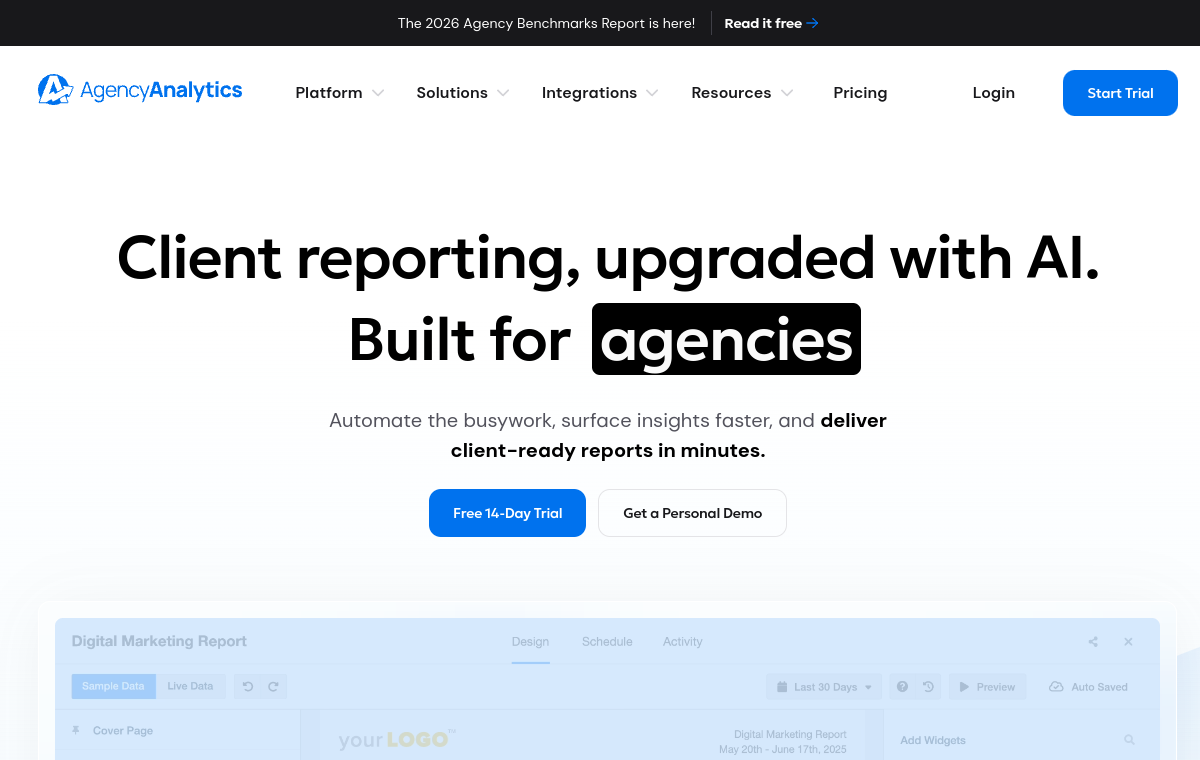The image size is (1200, 760).
Task: Open the Last 30 Days date dropdown
Action: click(x=824, y=687)
